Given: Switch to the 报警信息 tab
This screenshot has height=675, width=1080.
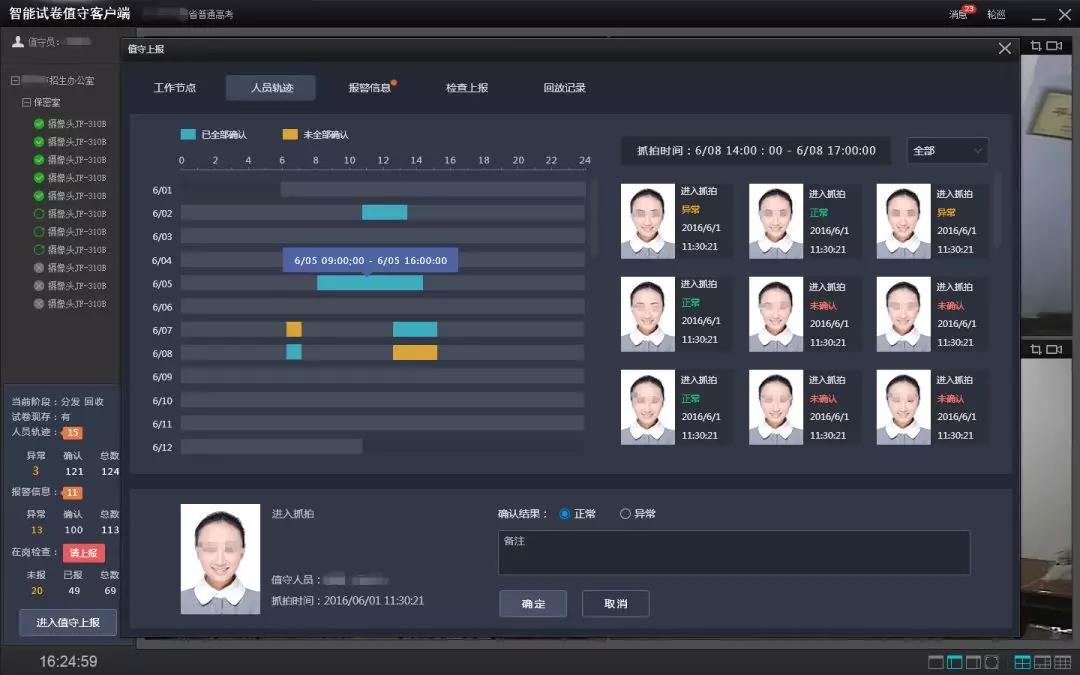Looking at the screenshot, I should coord(369,88).
